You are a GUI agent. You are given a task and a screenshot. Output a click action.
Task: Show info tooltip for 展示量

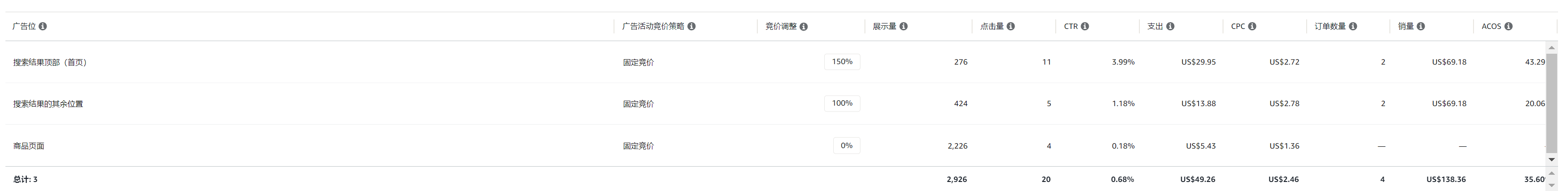903,26
